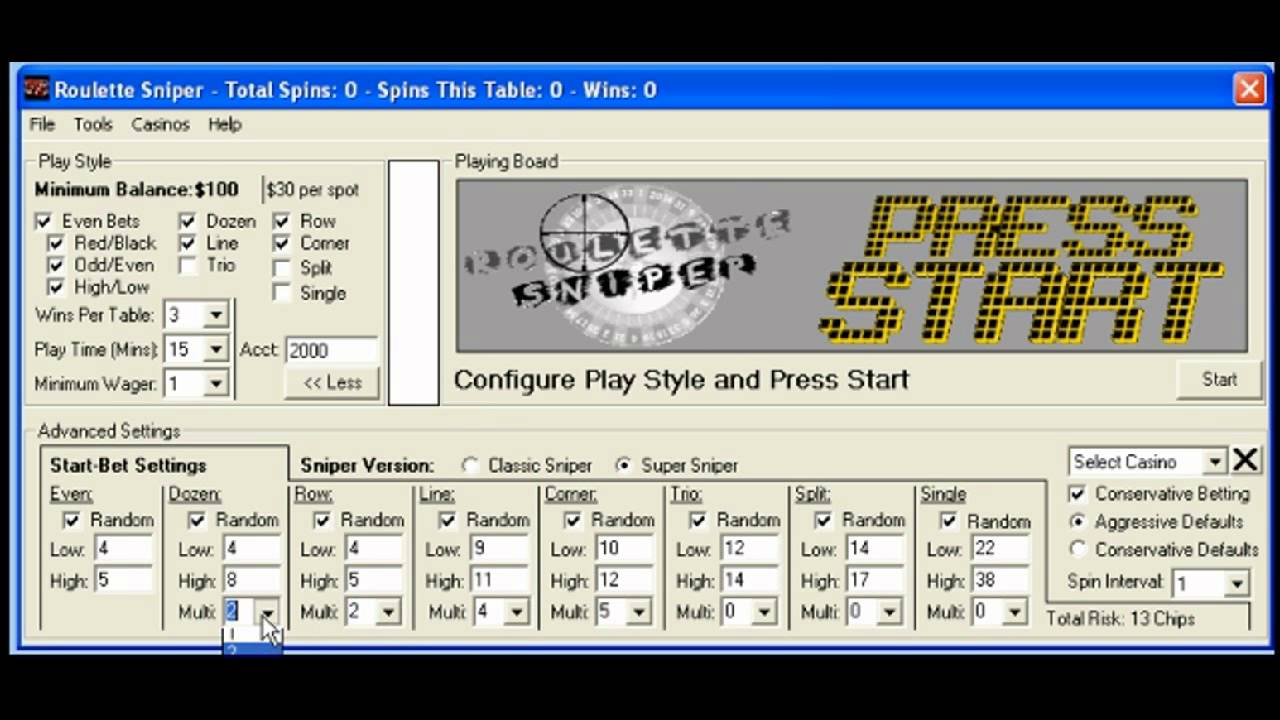Toggle Random checkbox under Trio
This screenshot has width=1280, height=720.
pos(698,520)
